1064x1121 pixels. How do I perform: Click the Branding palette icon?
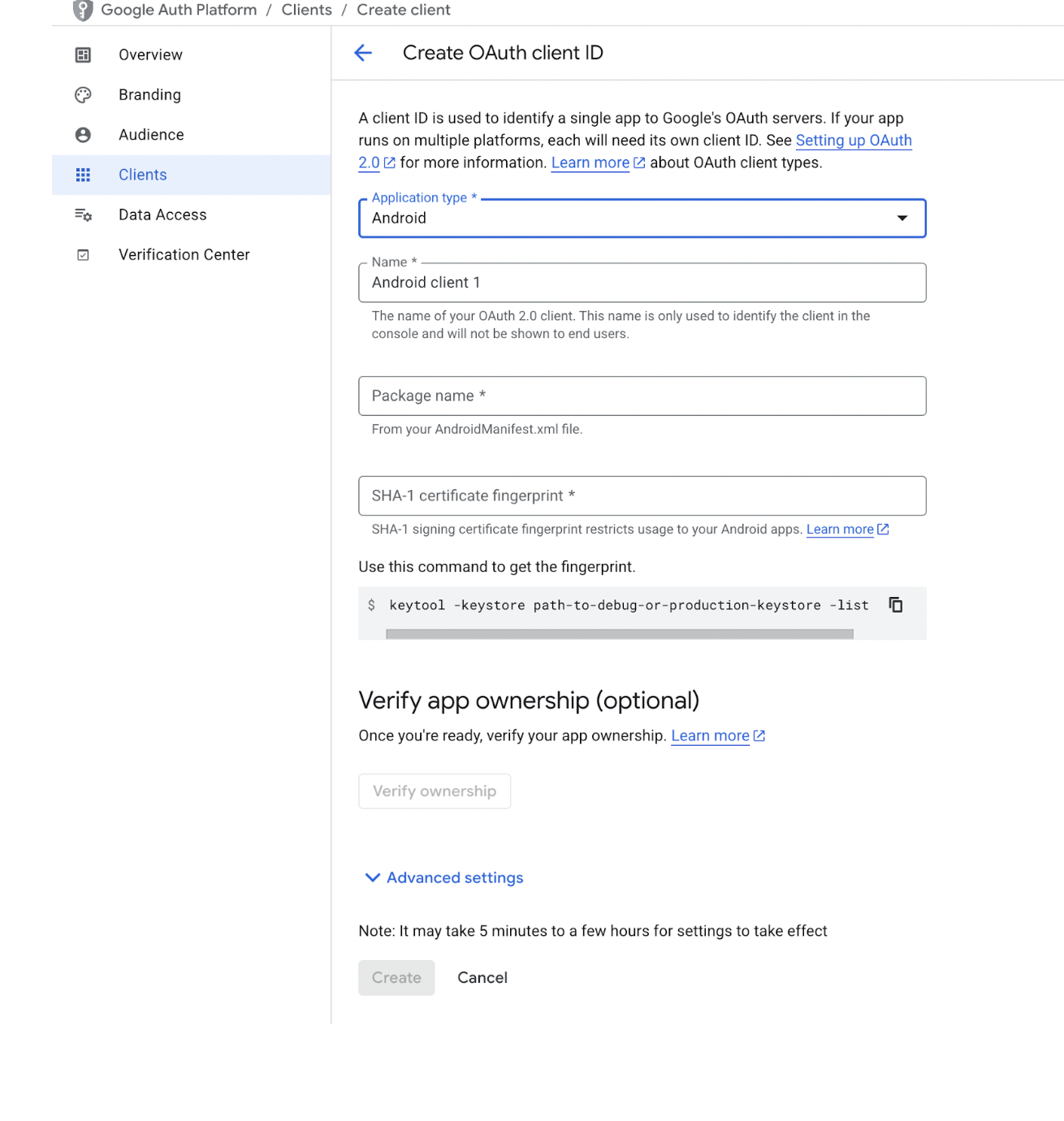tap(83, 95)
